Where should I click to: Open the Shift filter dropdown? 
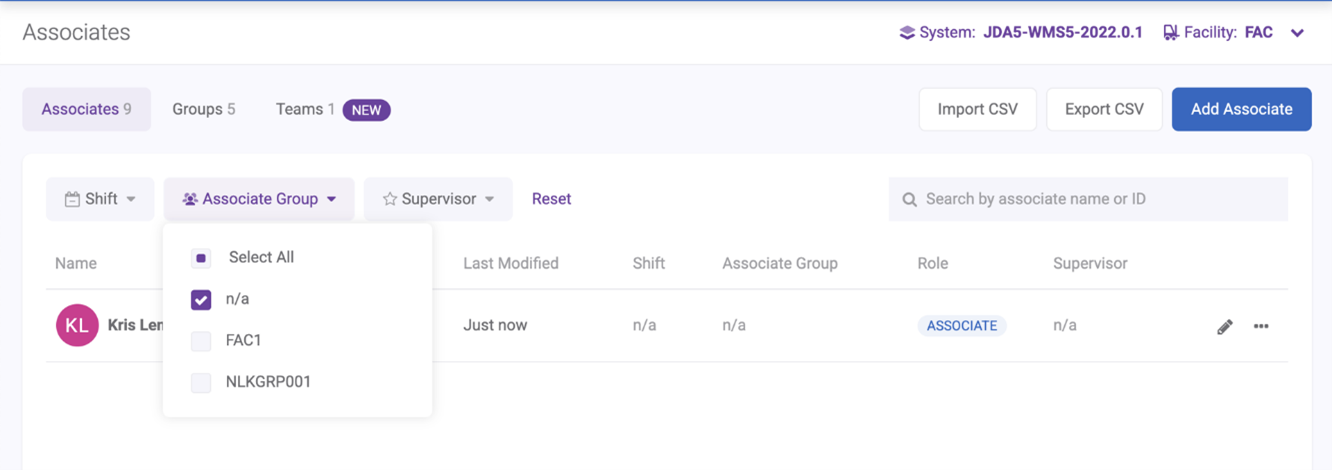(x=100, y=199)
